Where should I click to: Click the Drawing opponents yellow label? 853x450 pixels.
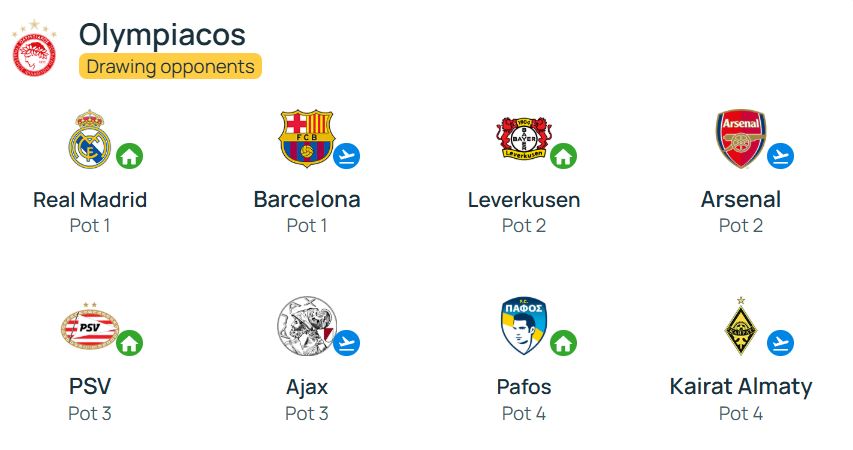[170, 66]
